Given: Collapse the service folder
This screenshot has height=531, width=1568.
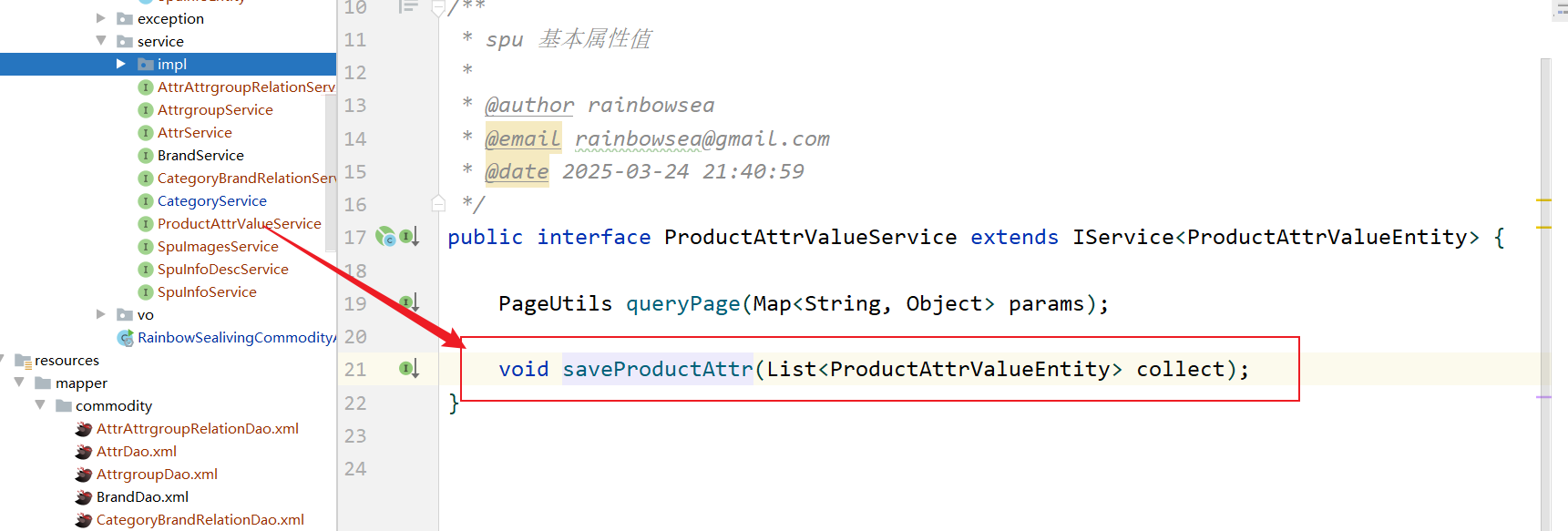Looking at the screenshot, I should 100,41.
